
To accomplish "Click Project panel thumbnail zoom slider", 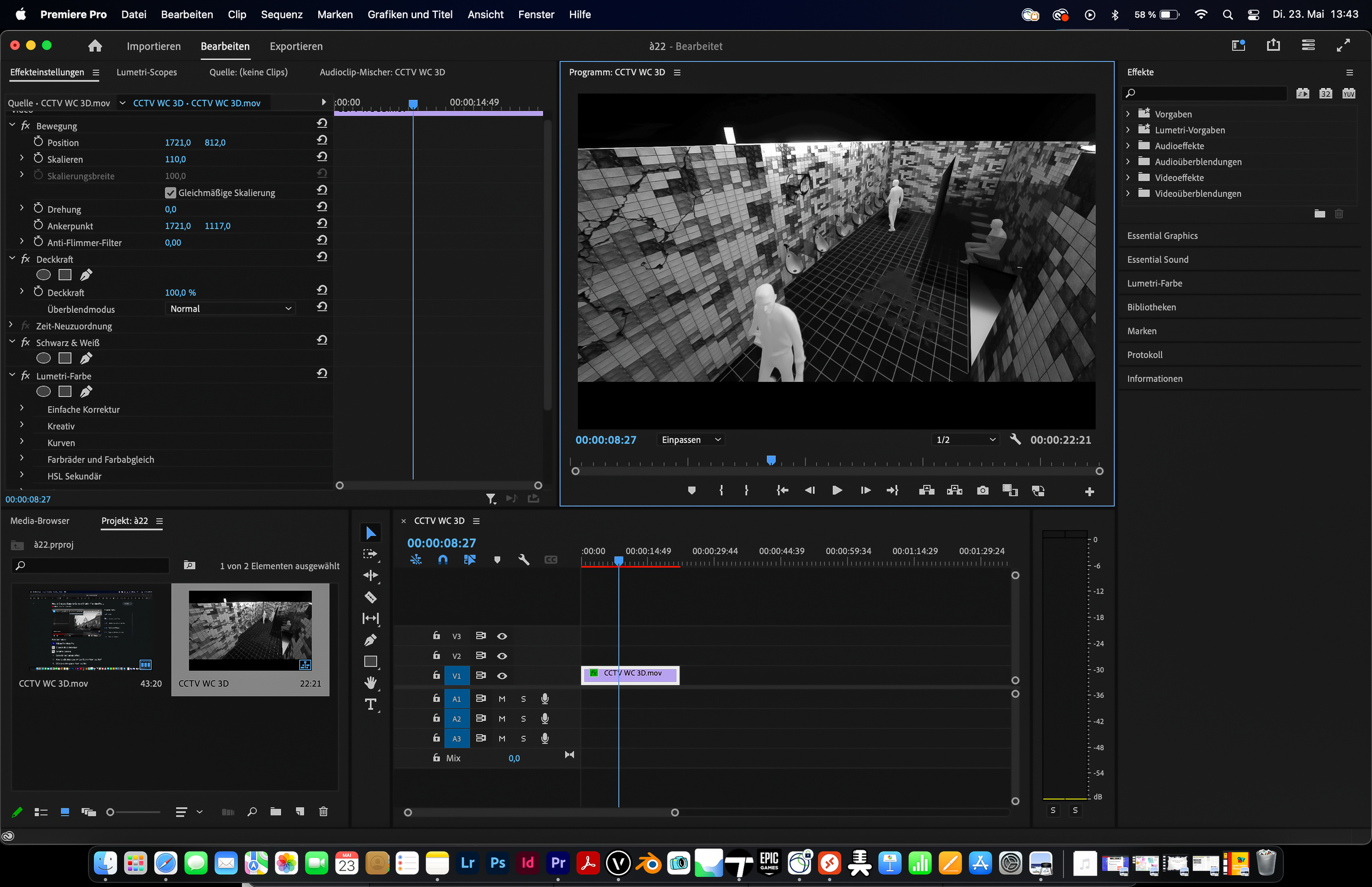I will click(x=110, y=812).
